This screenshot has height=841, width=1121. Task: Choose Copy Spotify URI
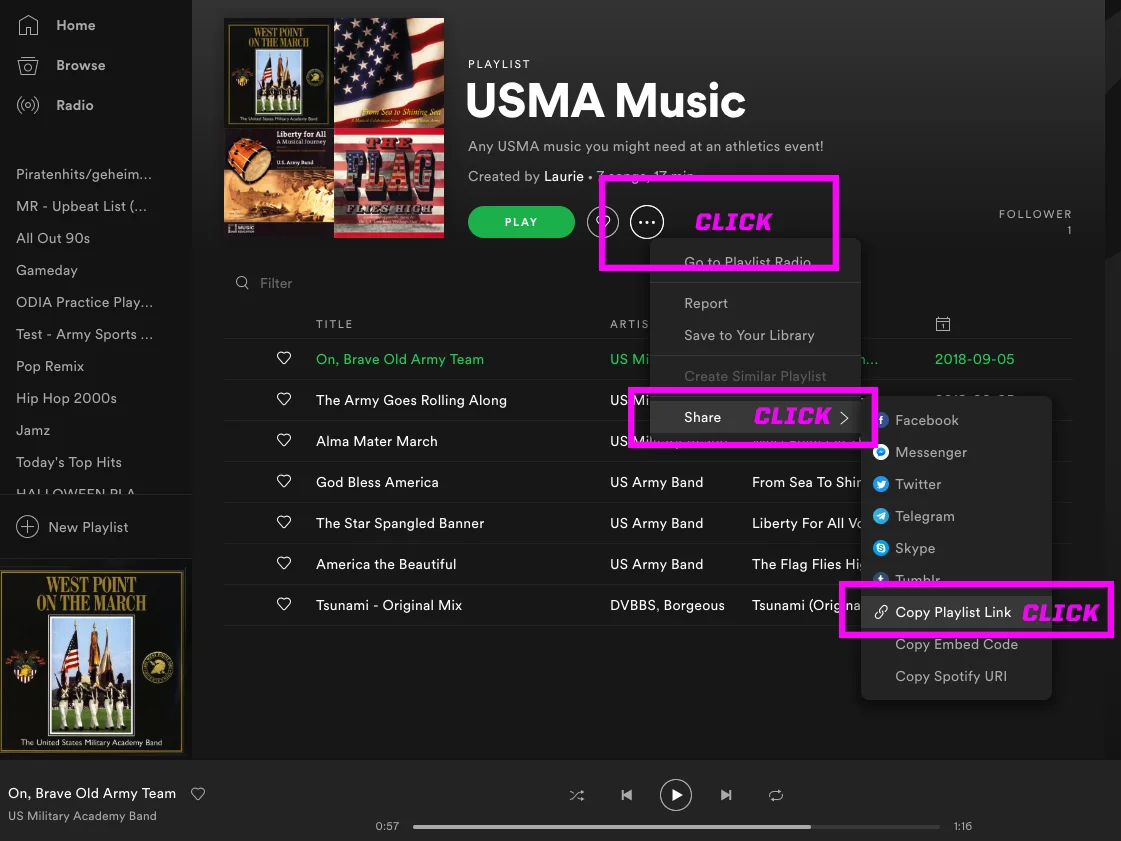pos(951,677)
